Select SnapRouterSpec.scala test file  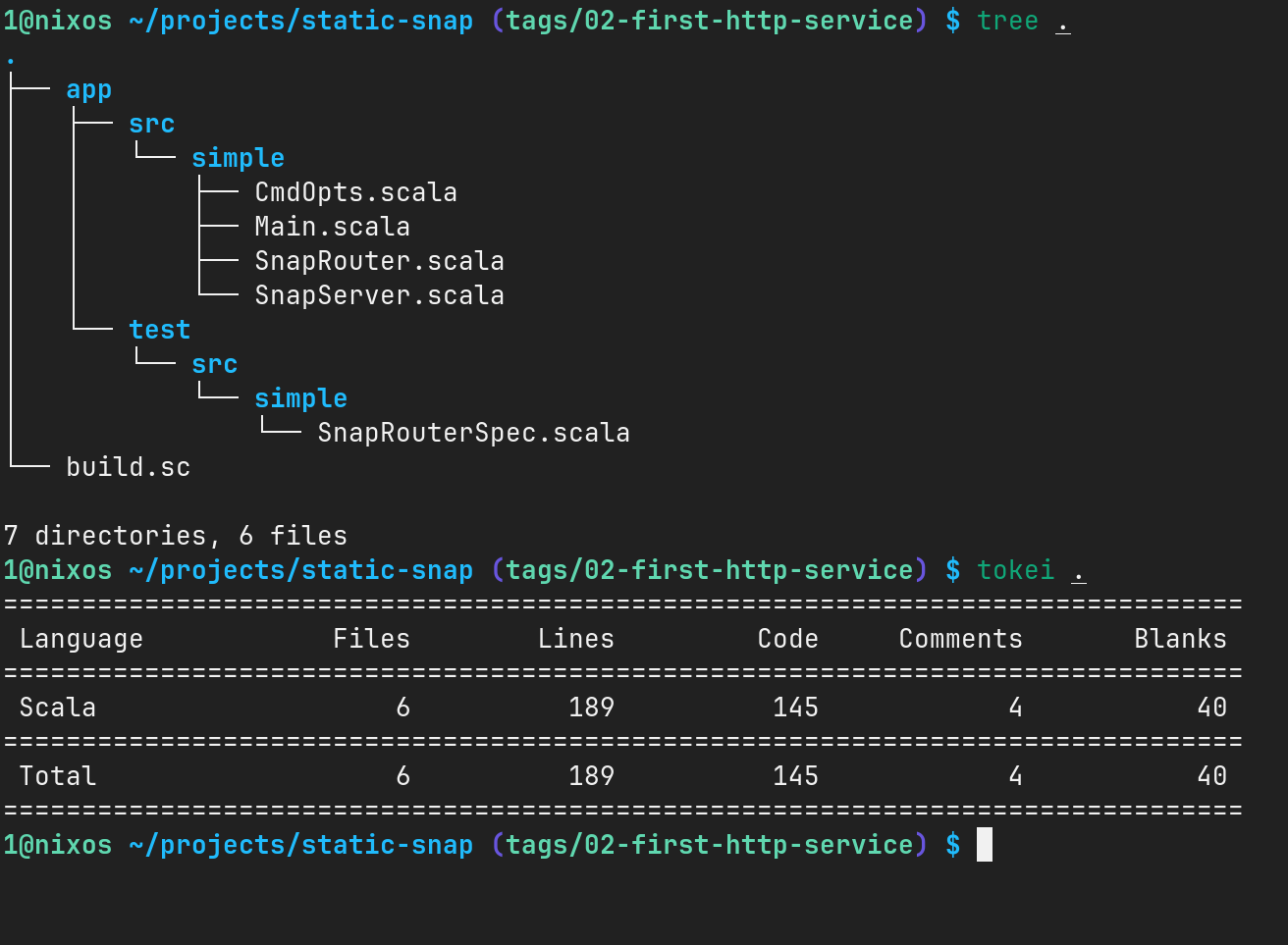(x=473, y=433)
